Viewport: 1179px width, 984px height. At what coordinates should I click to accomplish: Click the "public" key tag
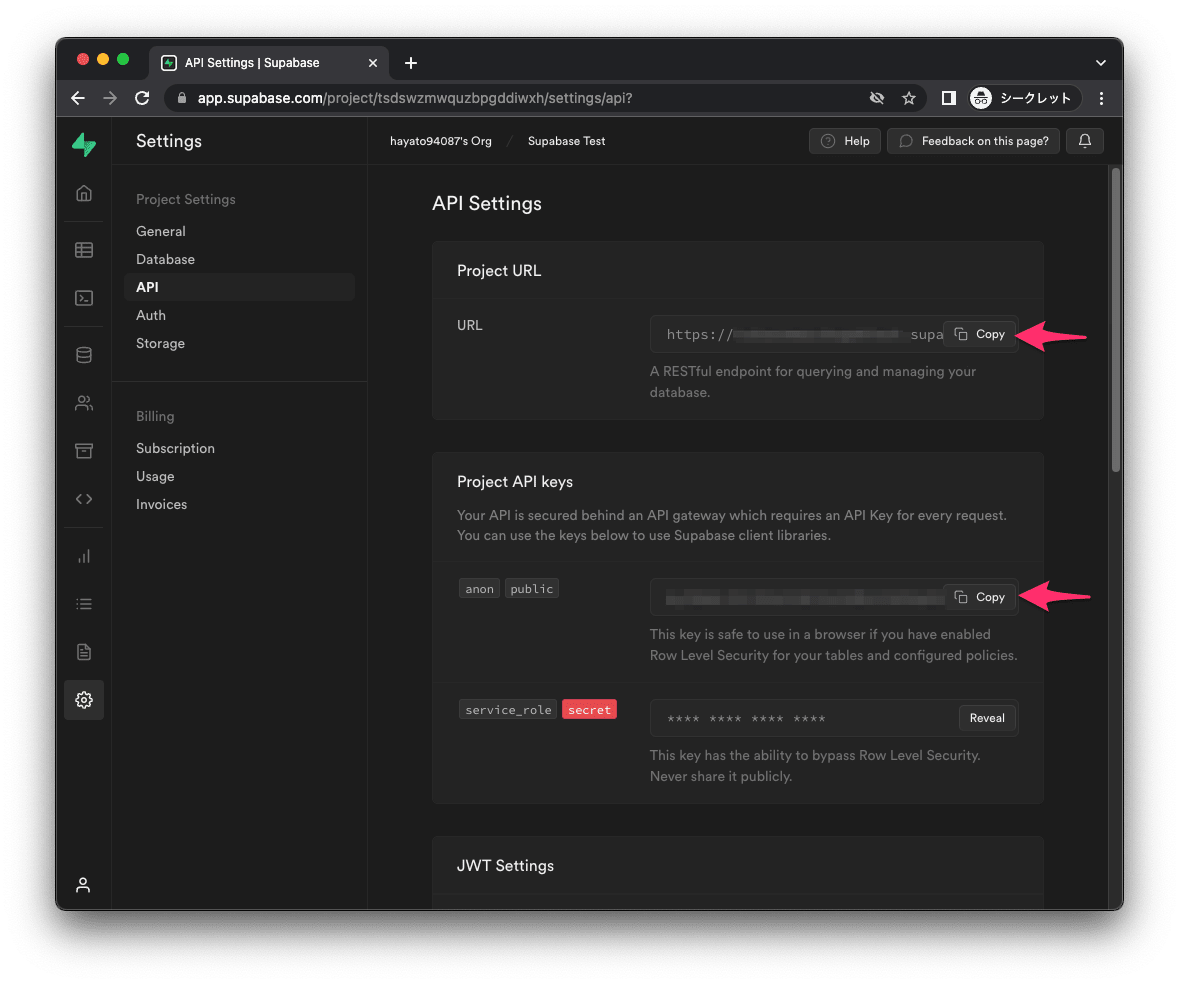point(532,589)
